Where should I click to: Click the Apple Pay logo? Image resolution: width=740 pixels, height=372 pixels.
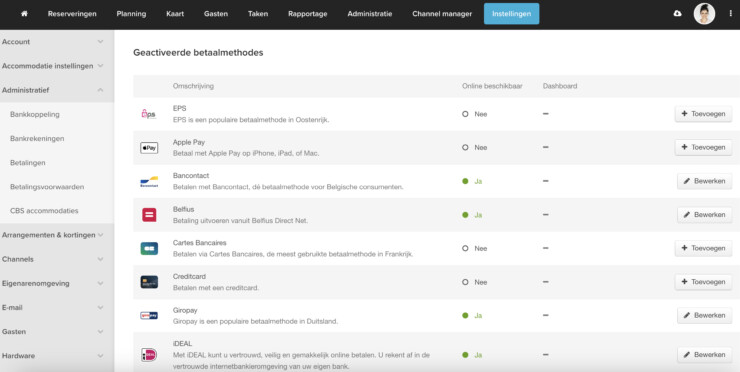149,148
